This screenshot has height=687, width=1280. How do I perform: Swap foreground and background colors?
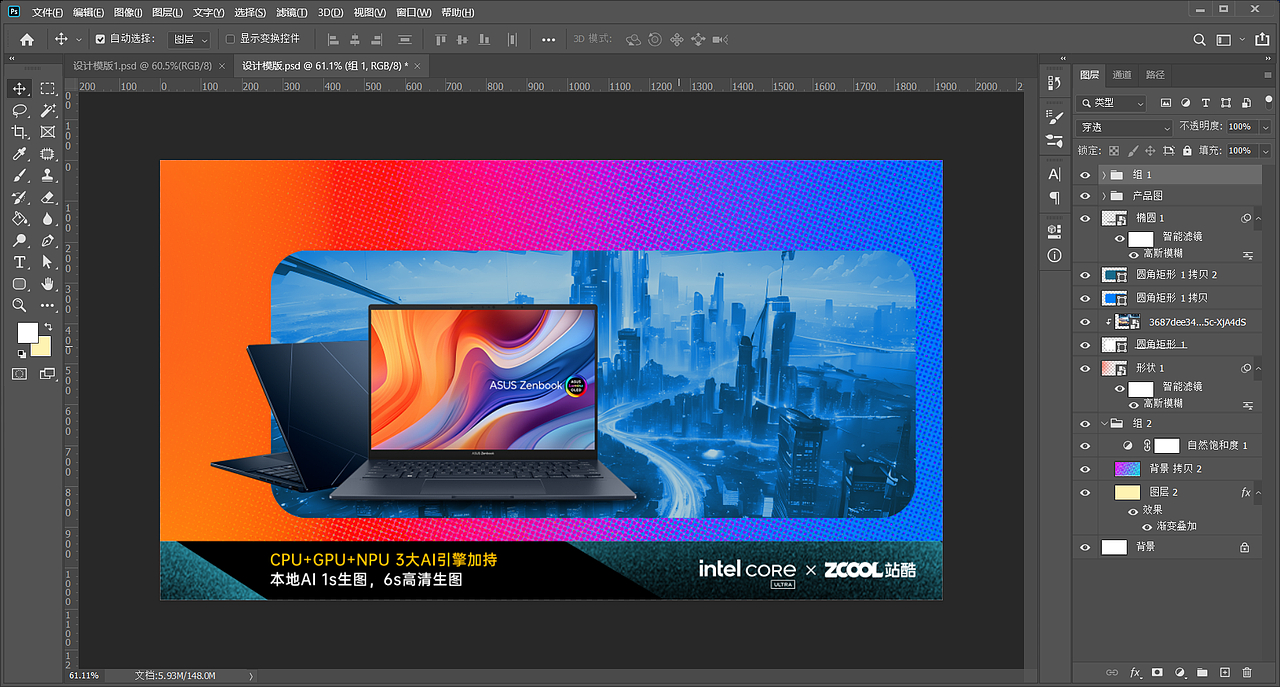pos(48,327)
